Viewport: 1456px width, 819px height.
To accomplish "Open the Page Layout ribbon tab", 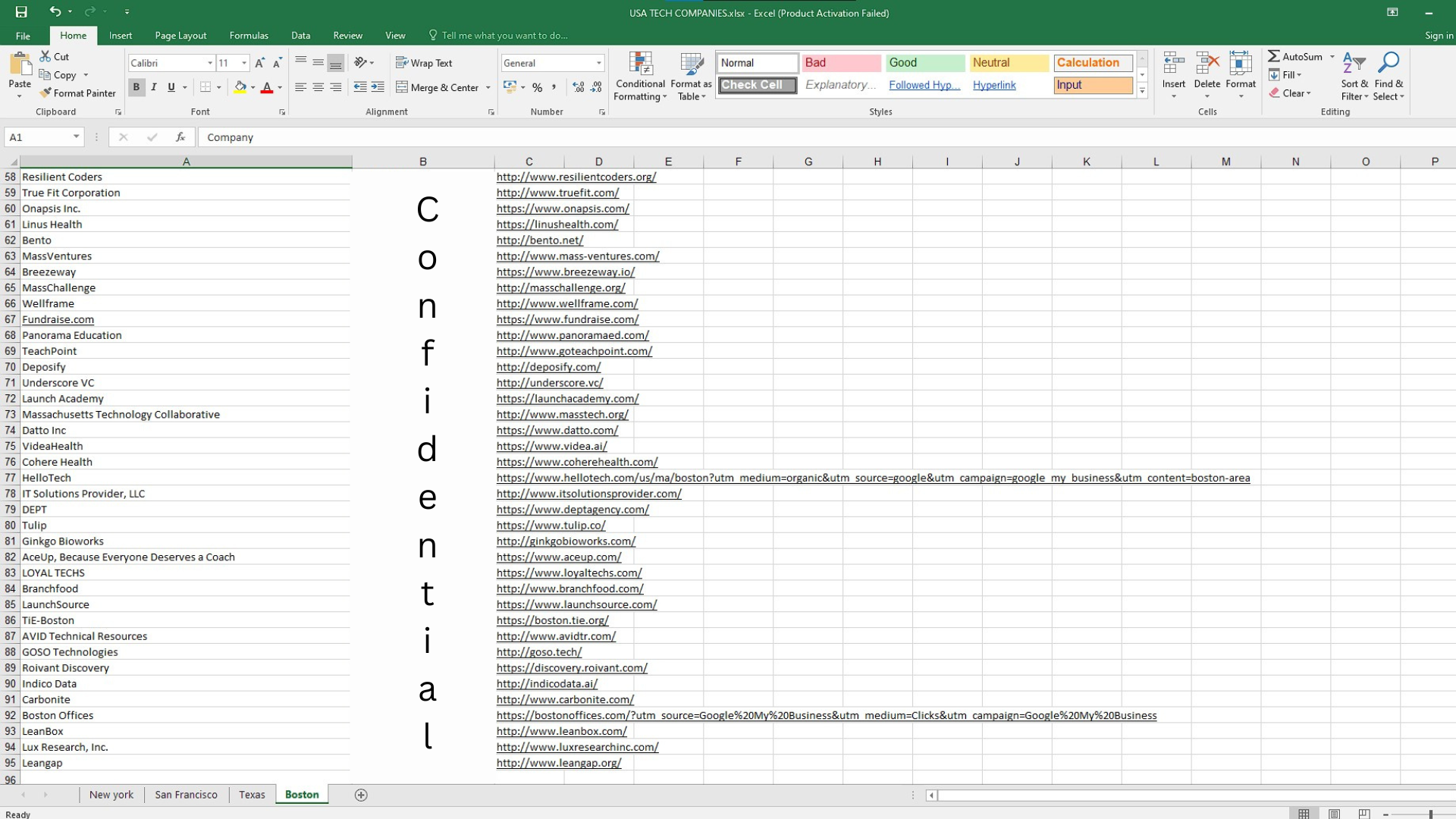I will click(180, 36).
